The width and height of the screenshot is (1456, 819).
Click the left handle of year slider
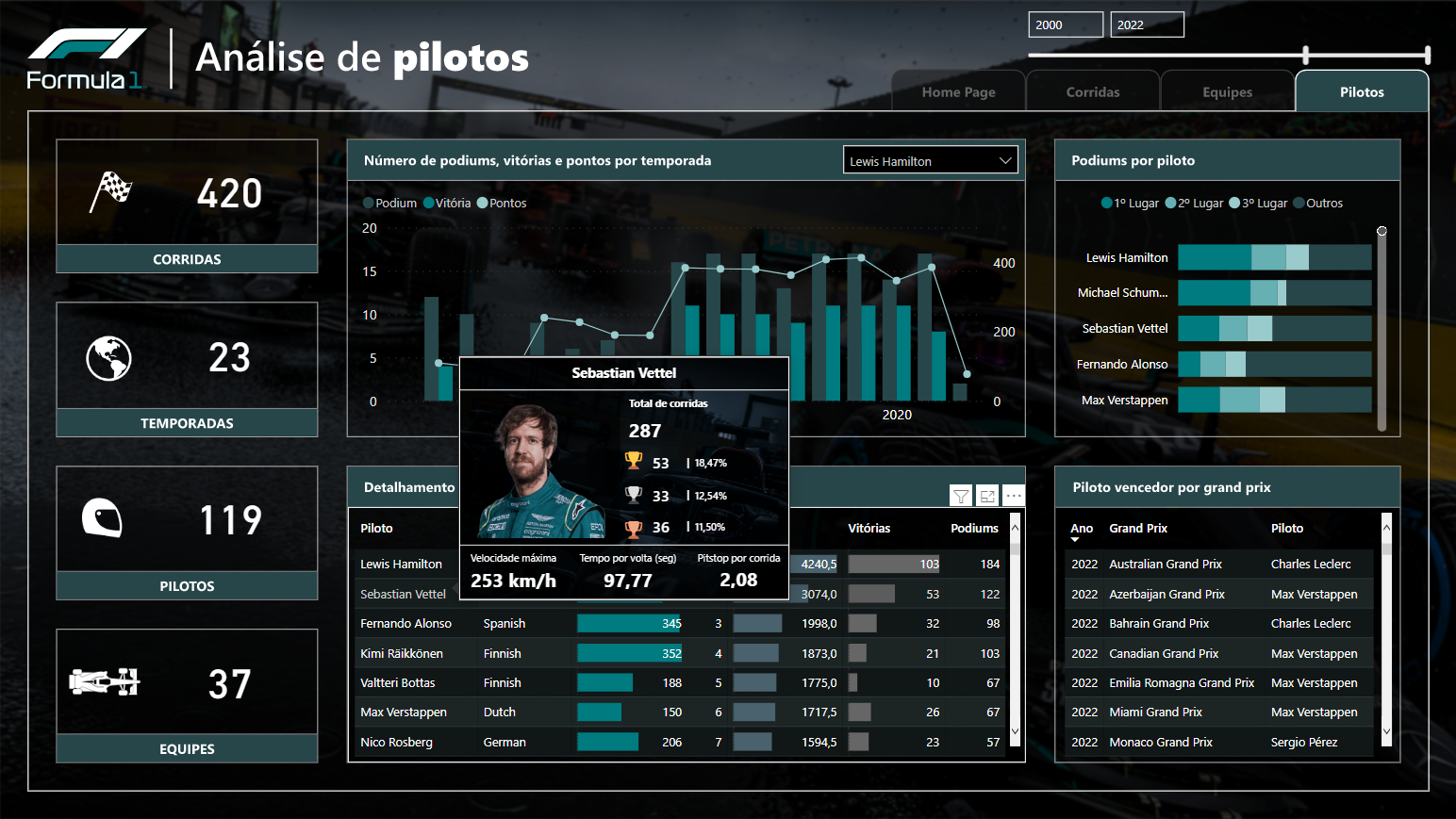[1306, 55]
